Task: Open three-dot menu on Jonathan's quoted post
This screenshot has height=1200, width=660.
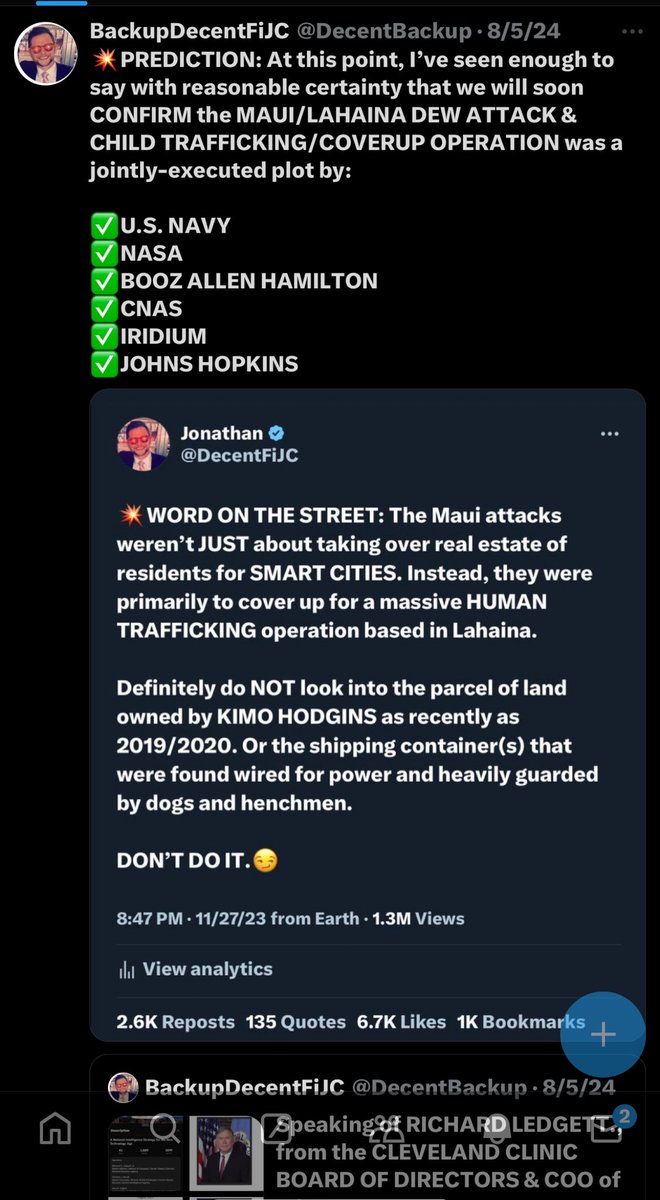Action: tap(609, 434)
